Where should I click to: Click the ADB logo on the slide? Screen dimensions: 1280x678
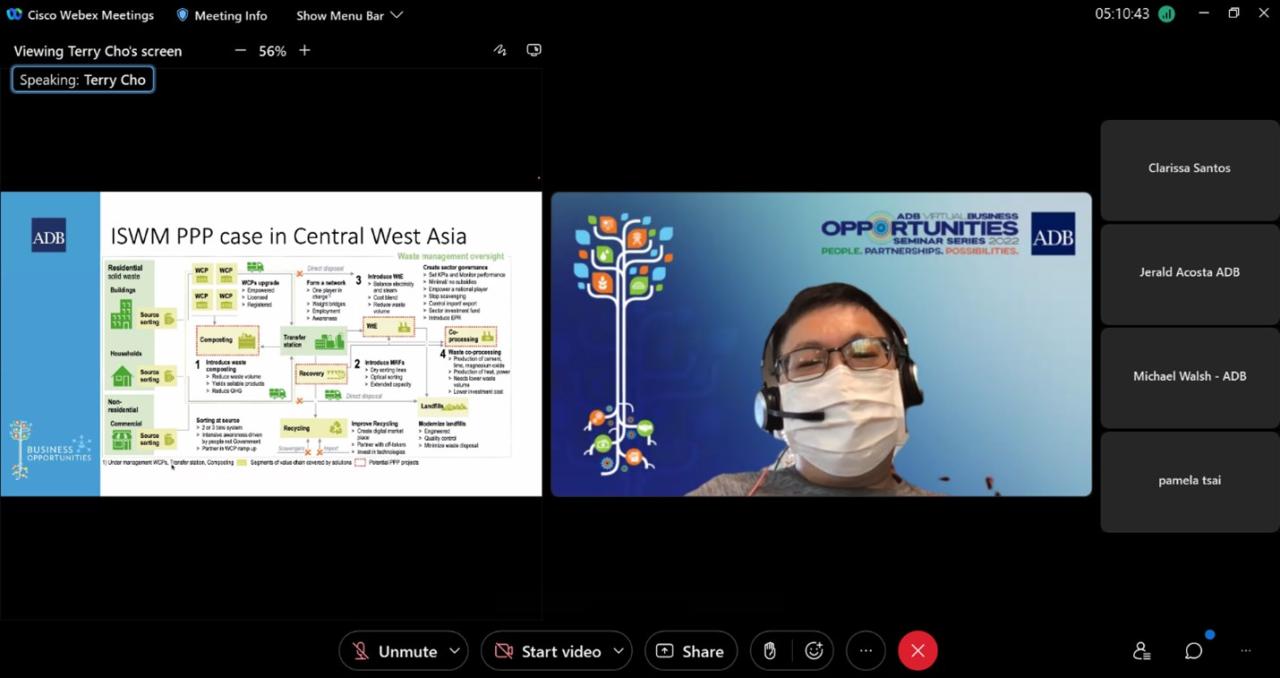pyautogui.click(x=48, y=235)
